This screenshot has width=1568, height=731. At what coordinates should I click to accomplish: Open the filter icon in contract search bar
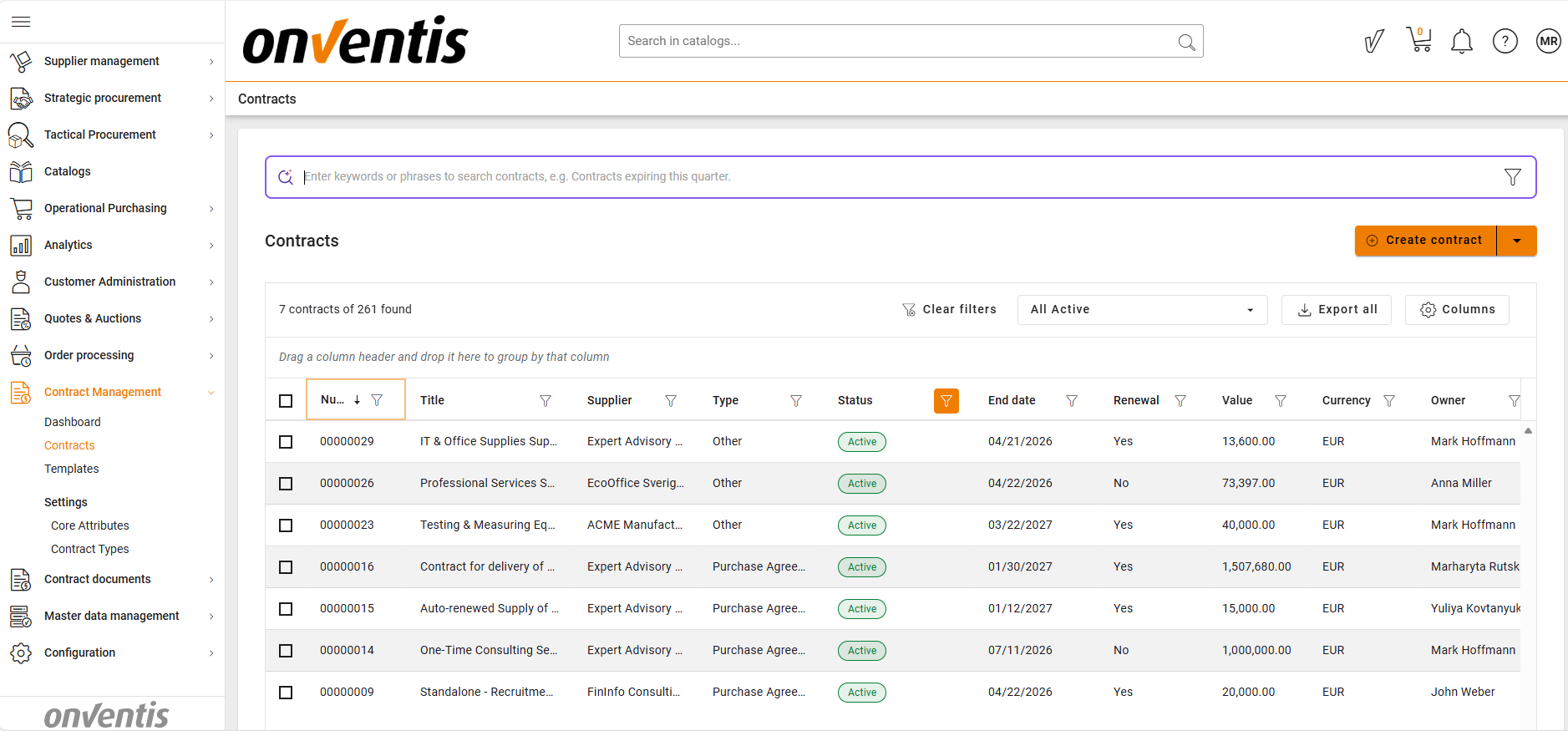(x=1512, y=177)
